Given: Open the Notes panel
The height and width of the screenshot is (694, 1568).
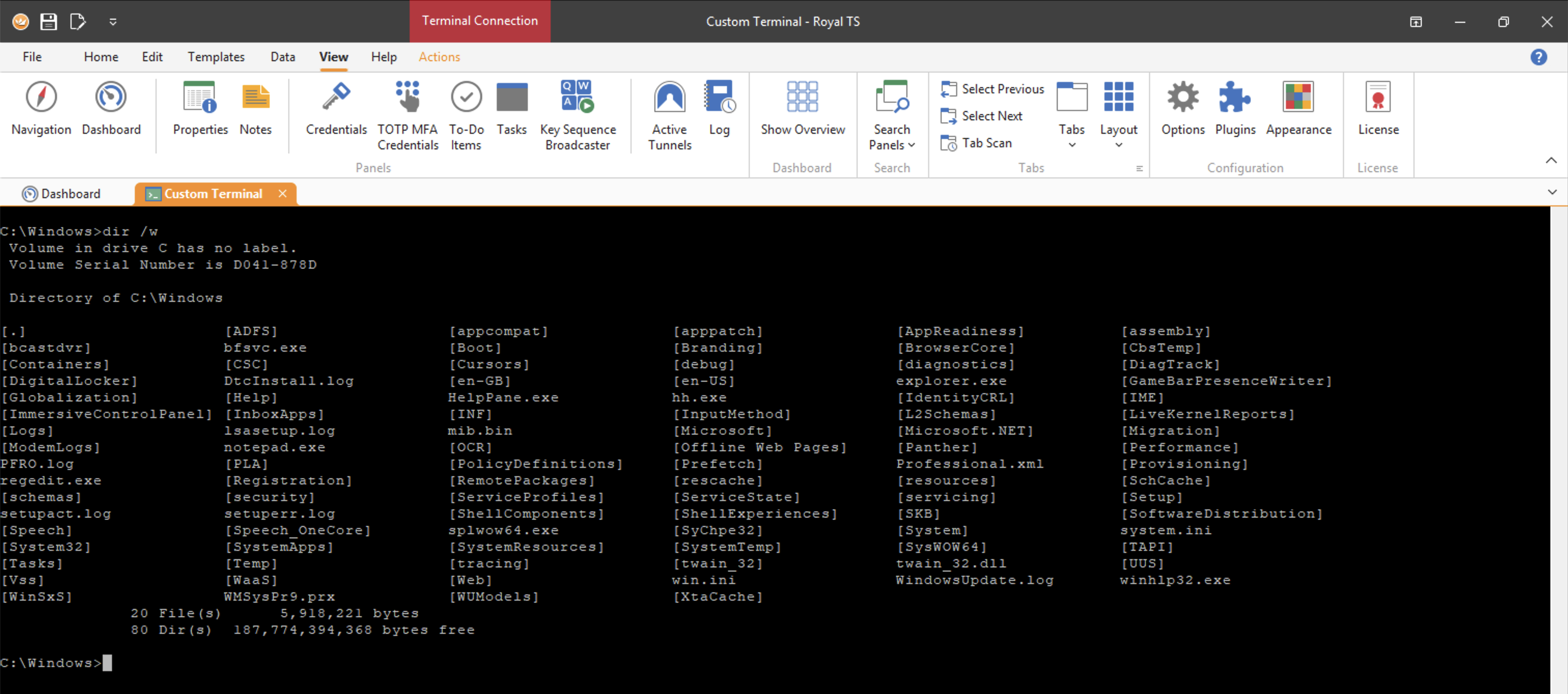Looking at the screenshot, I should point(256,109).
